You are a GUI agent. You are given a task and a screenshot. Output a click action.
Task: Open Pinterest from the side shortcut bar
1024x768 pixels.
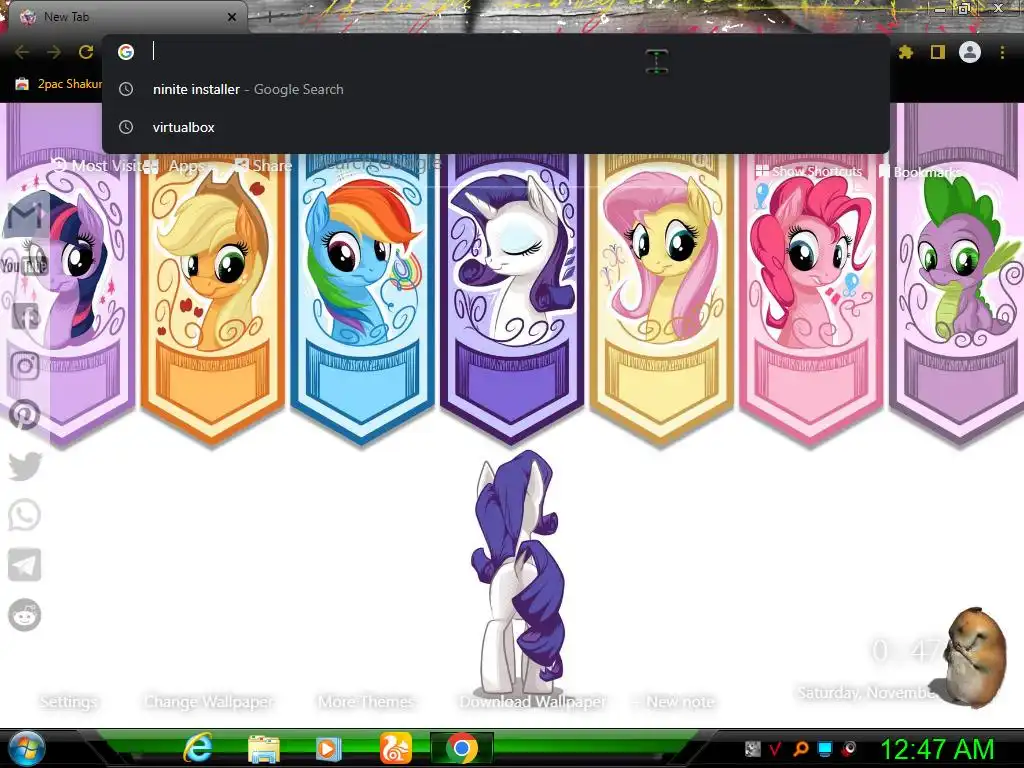25,415
